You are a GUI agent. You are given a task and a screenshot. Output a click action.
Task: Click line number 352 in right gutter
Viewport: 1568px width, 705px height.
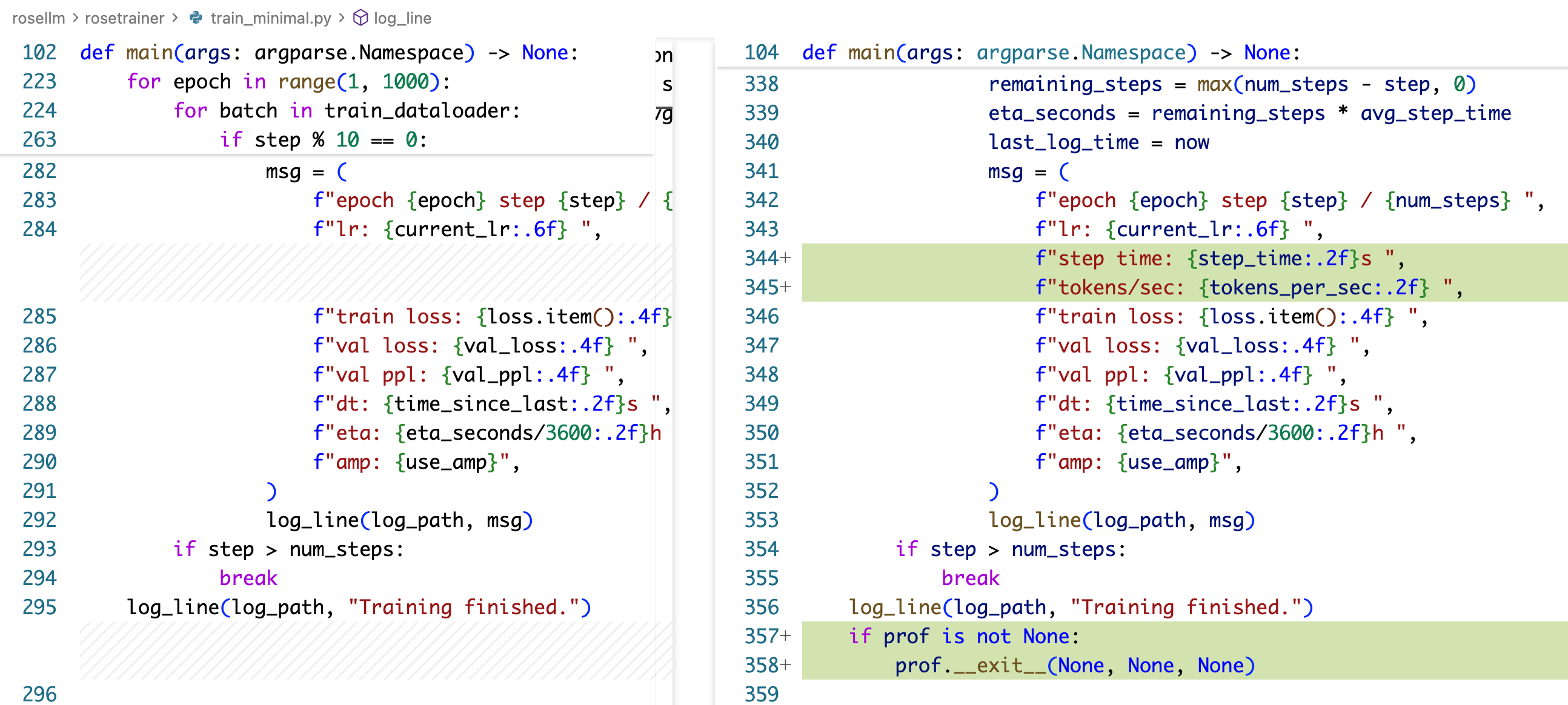[761, 491]
